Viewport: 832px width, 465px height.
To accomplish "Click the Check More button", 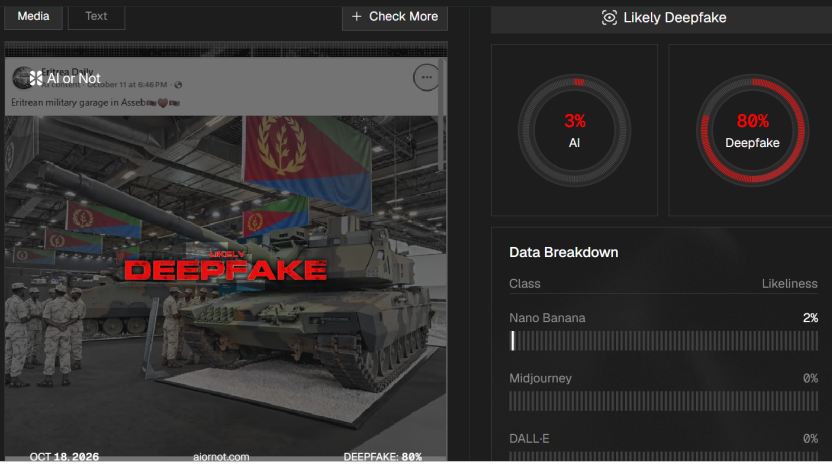I will click(x=395, y=17).
